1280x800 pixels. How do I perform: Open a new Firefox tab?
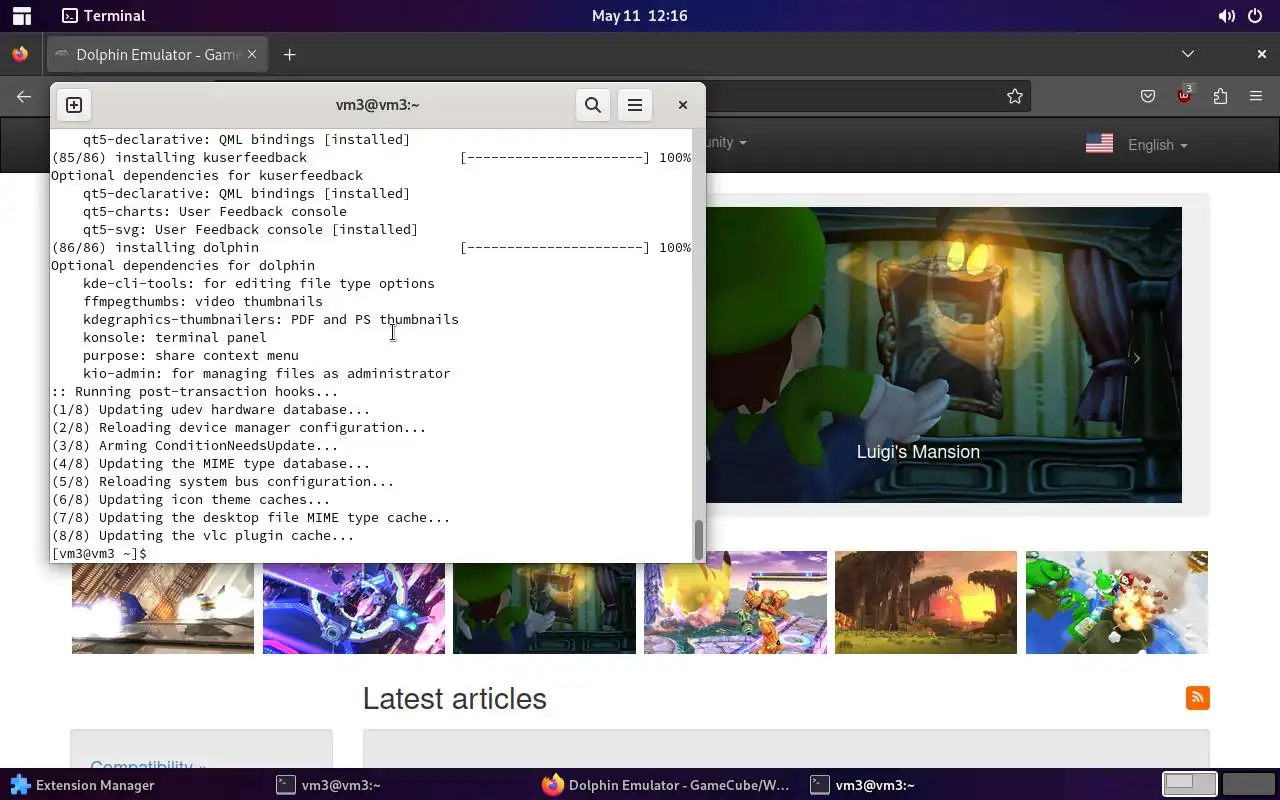pos(290,55)
